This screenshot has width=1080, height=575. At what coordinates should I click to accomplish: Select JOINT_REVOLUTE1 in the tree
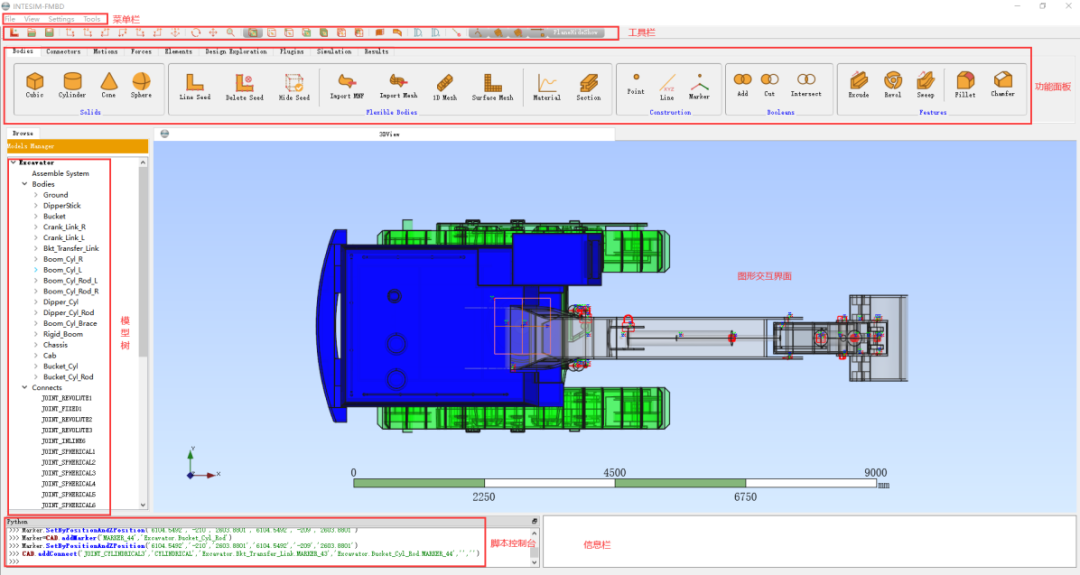click(66, 398)
